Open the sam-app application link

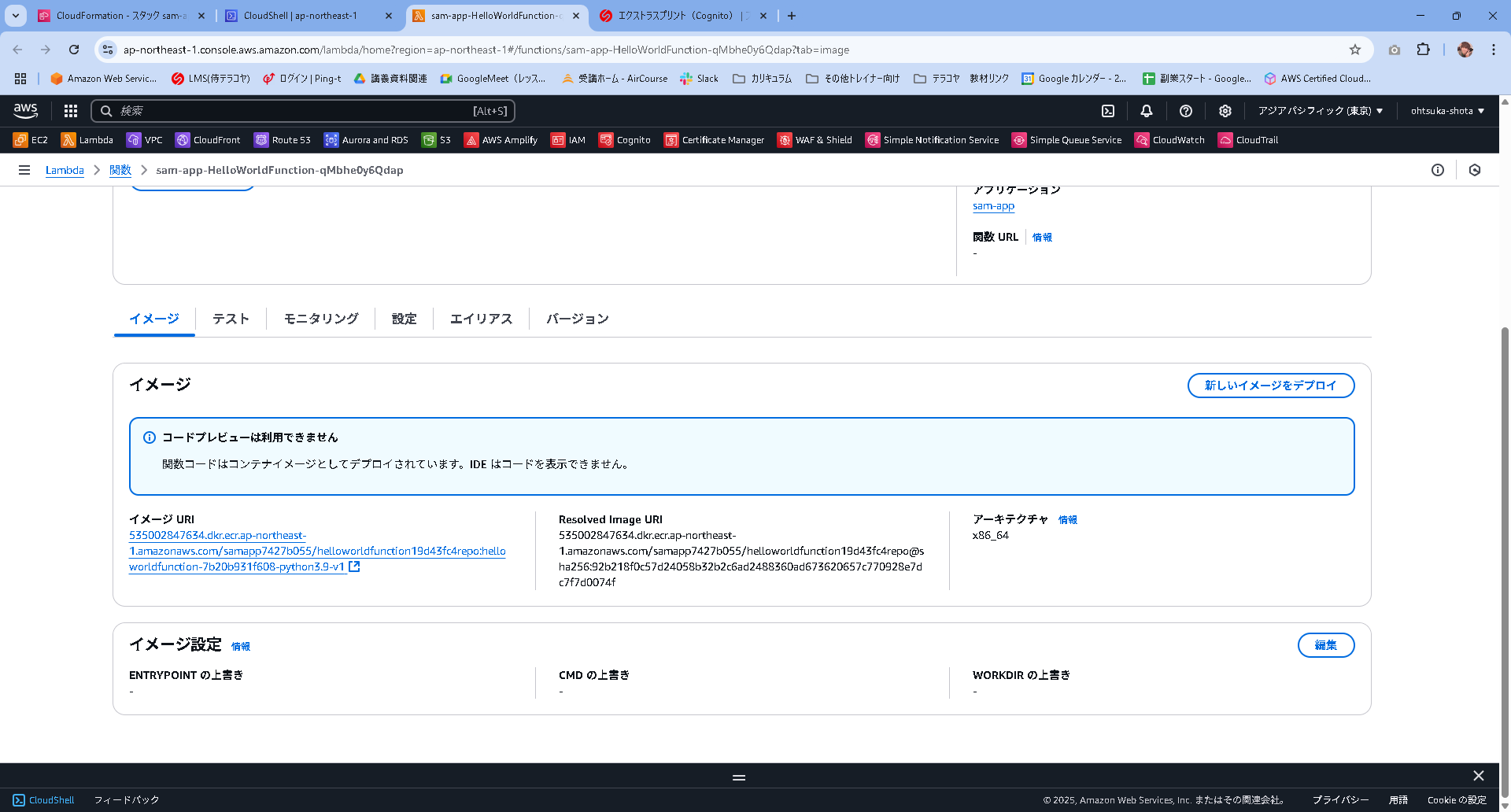click(x=993, y=206)
